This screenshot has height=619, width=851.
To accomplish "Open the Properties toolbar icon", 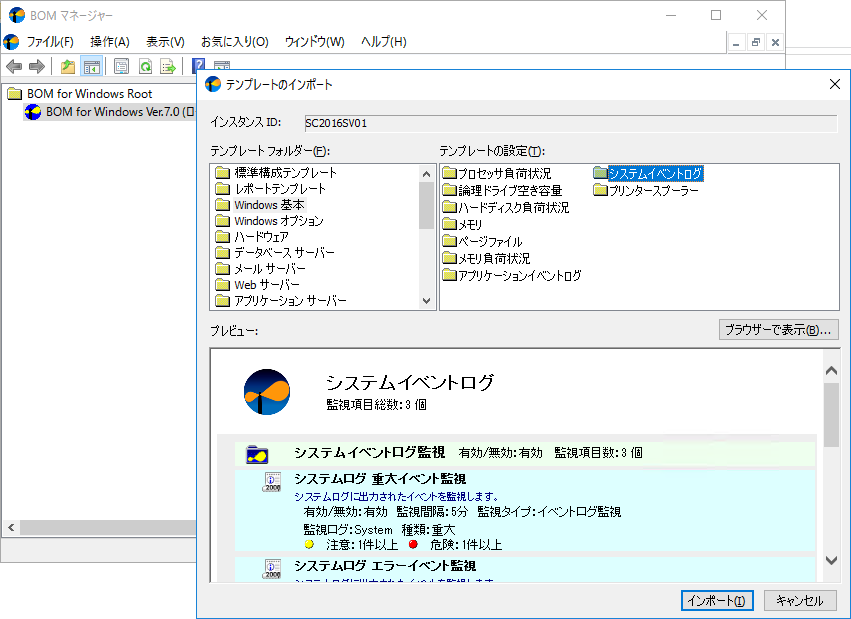I will pyautogui.click(x=121, y=67).
